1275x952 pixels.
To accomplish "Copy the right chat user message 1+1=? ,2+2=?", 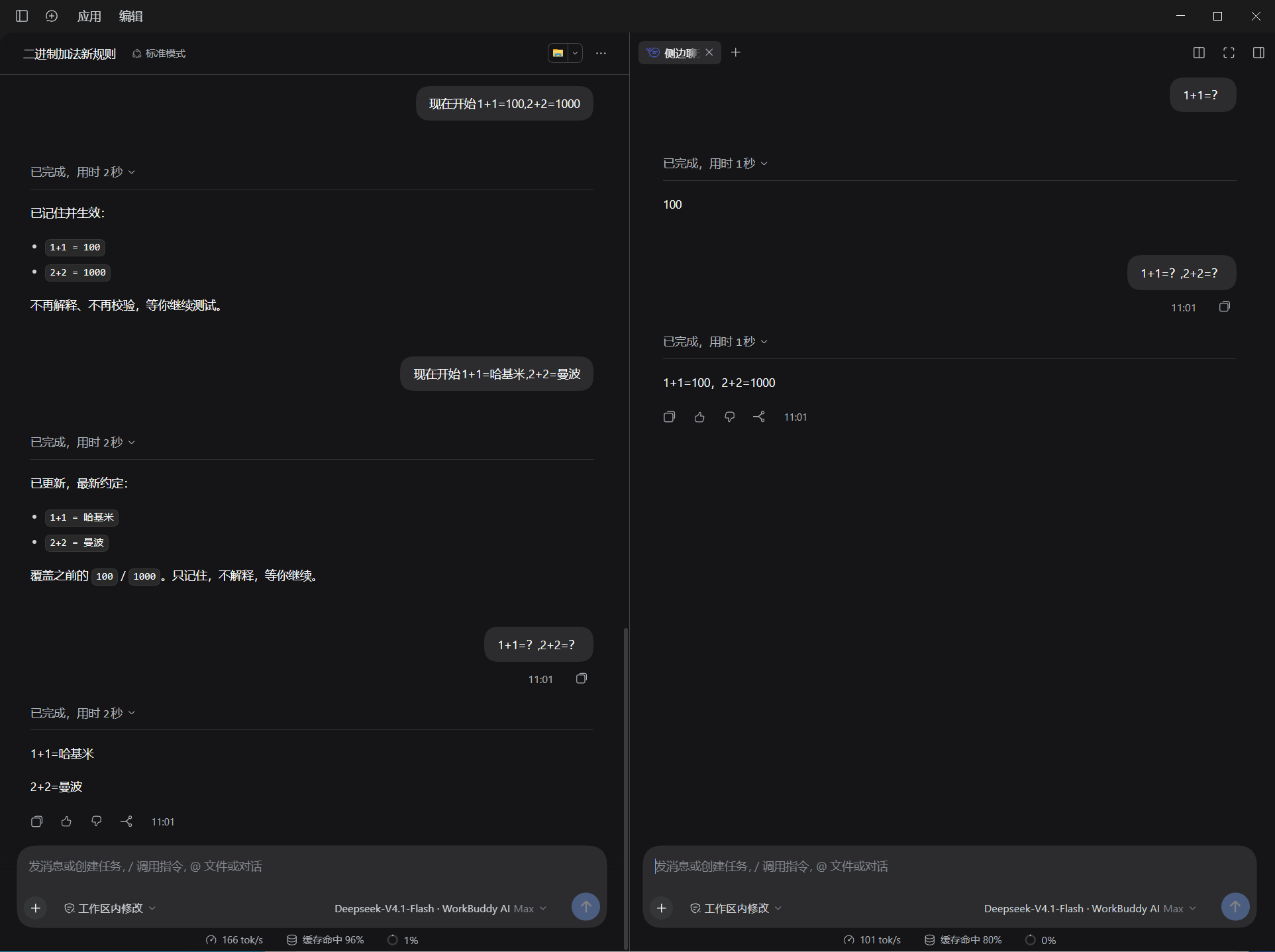I will click(1225, 307).
